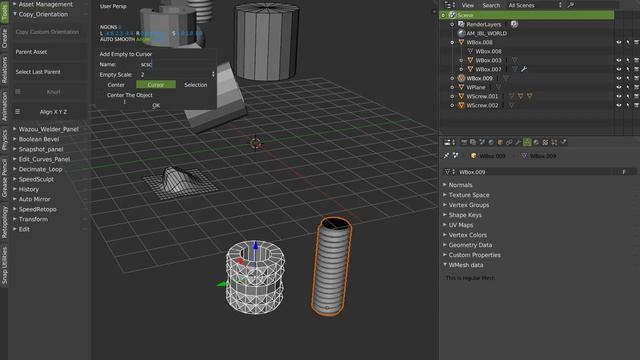Click the Align X Y Z button
This screenshot has width=640, height=360.
click(x=53, y=111)
